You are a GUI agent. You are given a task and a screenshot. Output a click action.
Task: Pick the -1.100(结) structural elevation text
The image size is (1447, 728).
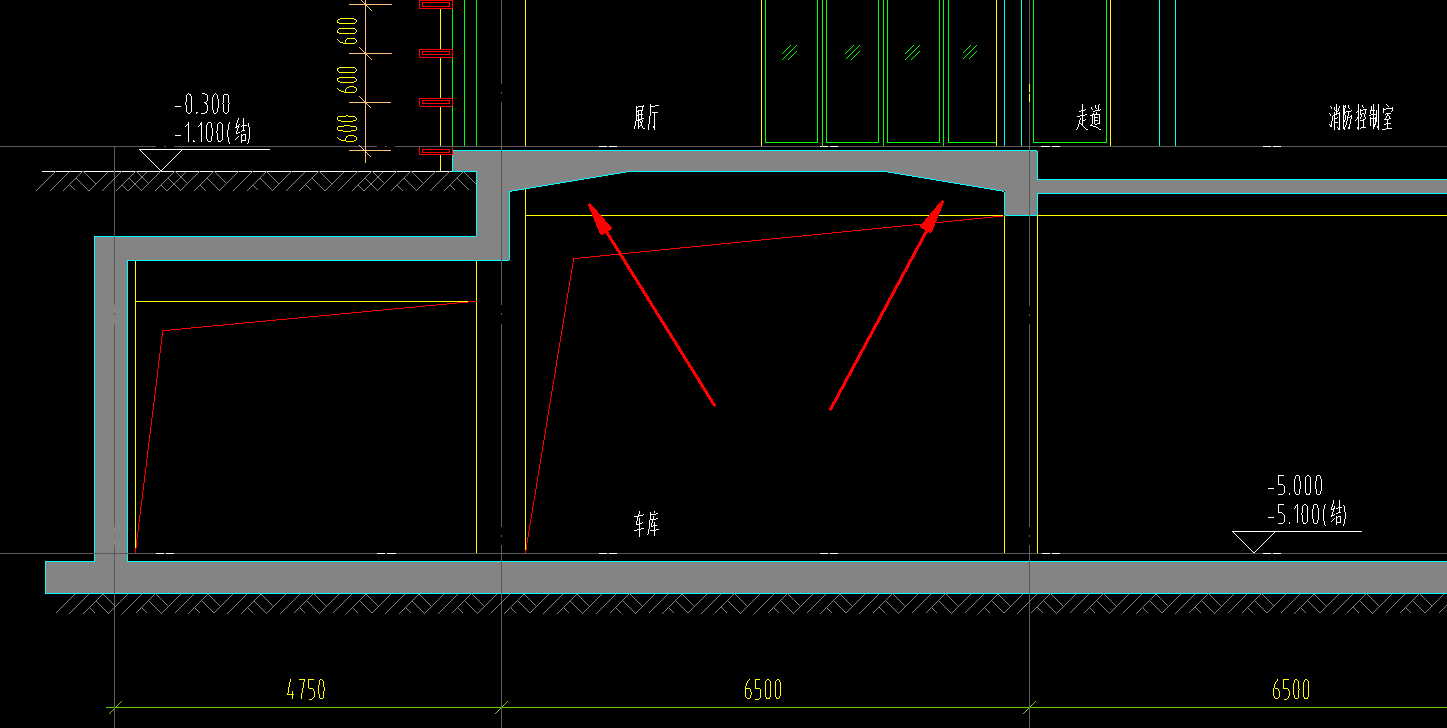pos(214,131)
